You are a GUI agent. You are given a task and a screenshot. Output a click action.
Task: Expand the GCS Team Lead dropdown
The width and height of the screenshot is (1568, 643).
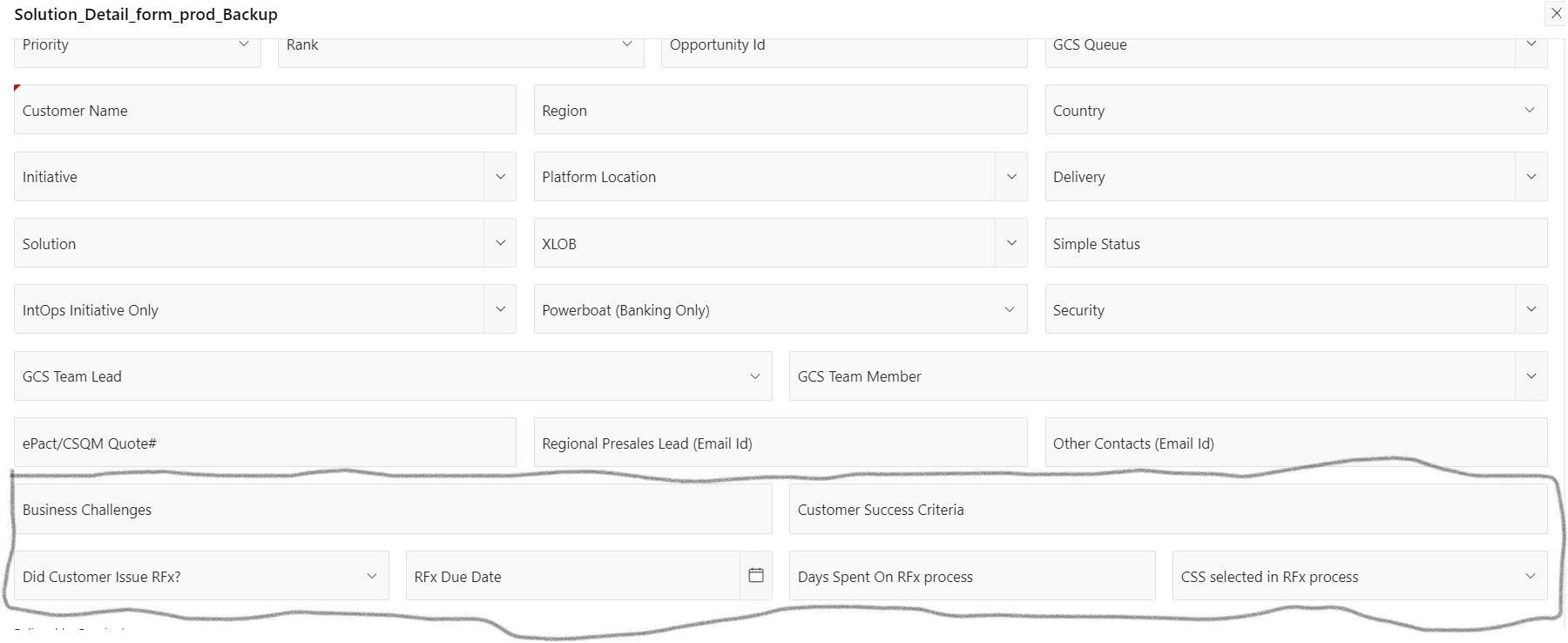(754, 376)
